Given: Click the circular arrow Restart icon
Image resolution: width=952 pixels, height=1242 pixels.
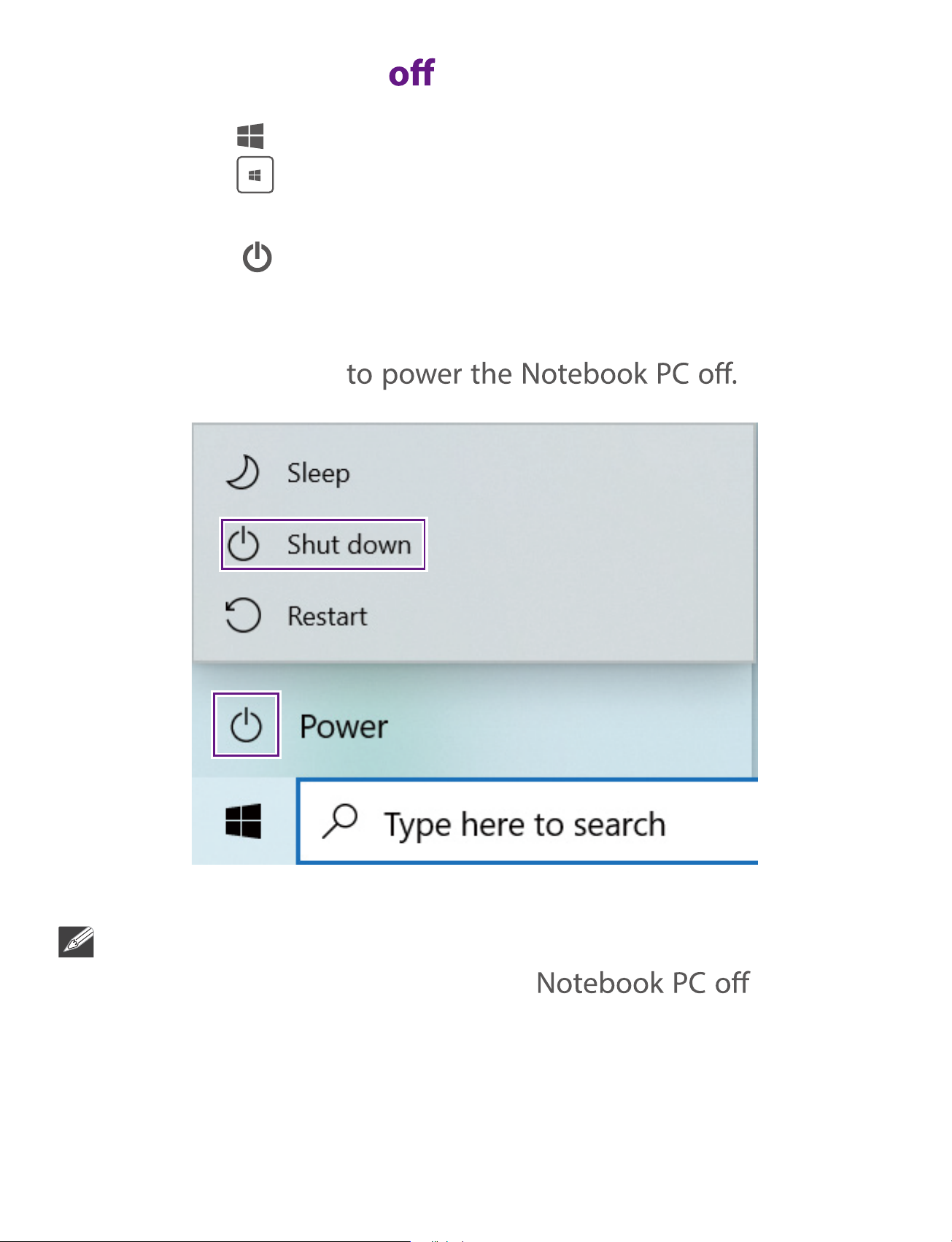Looking at the screenshot, I should [x=242, y=616].
